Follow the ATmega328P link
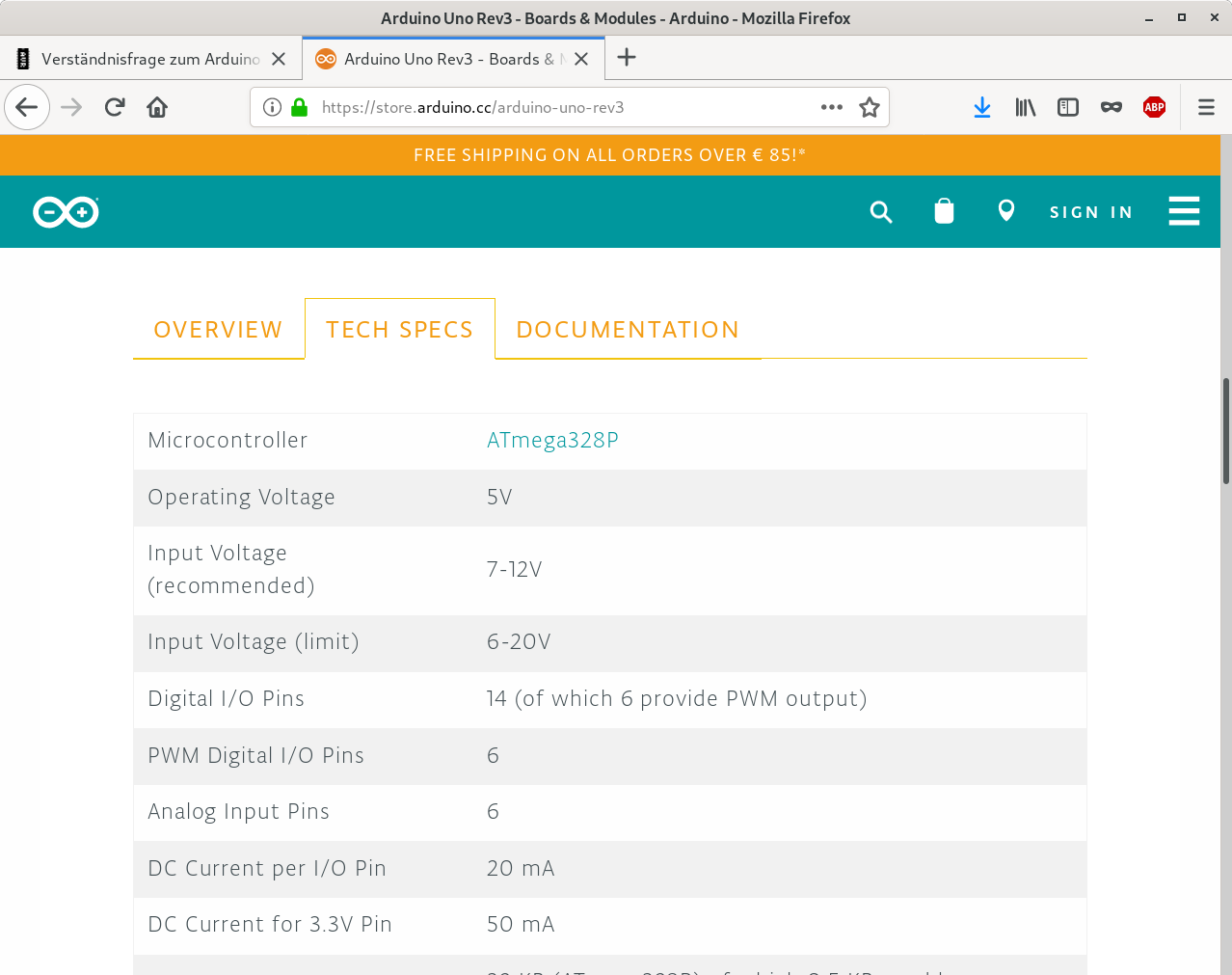The image size is (1232, 975). click(552, 441)
